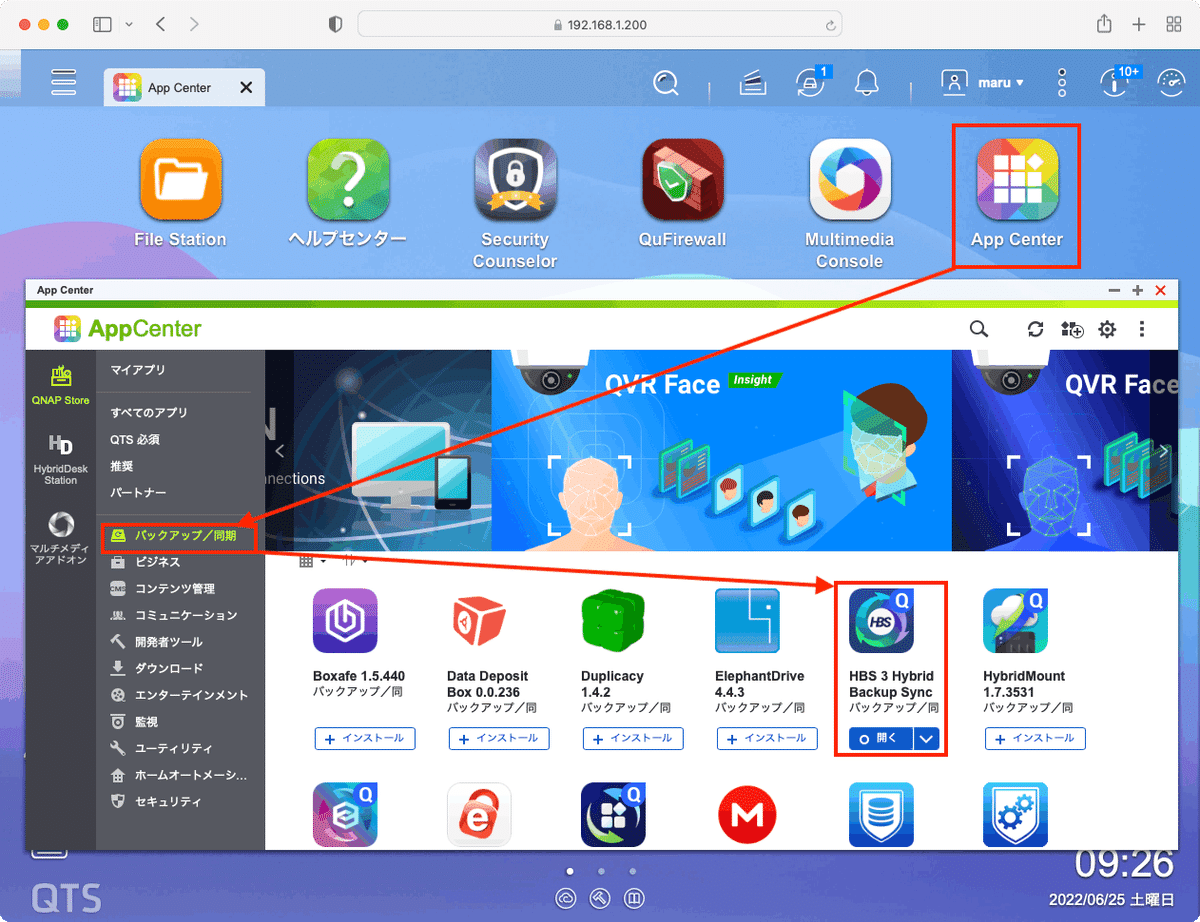Install ElephantDrive 4.4.3
The width and height of the screenshot is (1200, 922).
(x=767, y=739)
